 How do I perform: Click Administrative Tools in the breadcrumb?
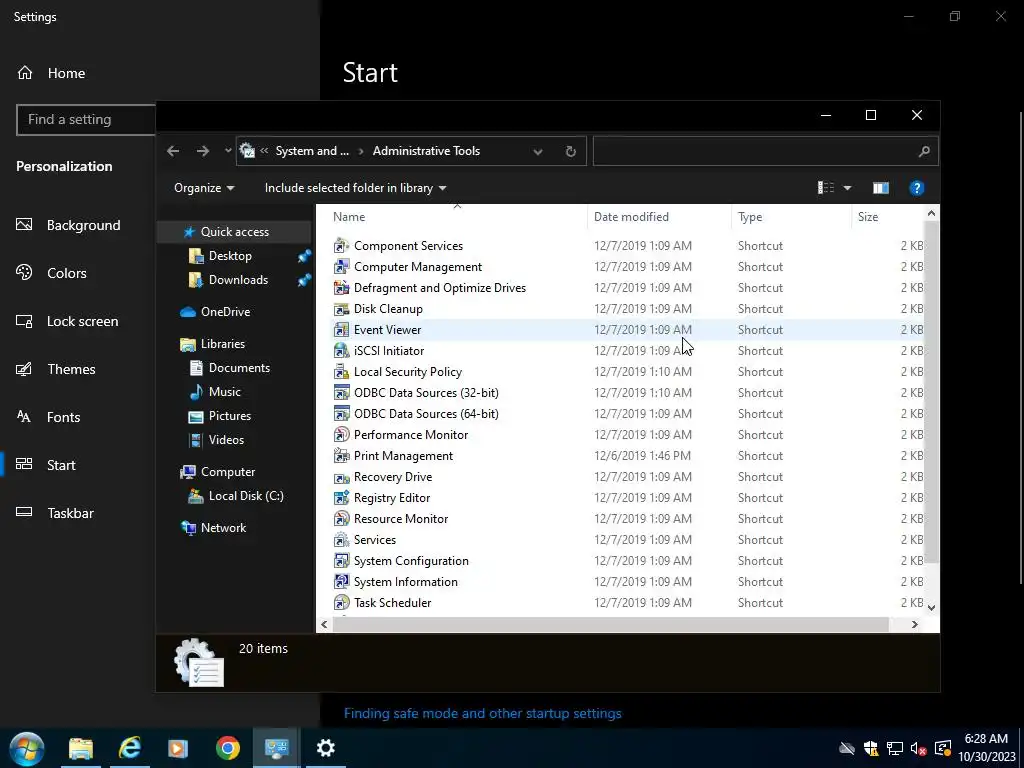pyautogui.click(x=426, y=151)
